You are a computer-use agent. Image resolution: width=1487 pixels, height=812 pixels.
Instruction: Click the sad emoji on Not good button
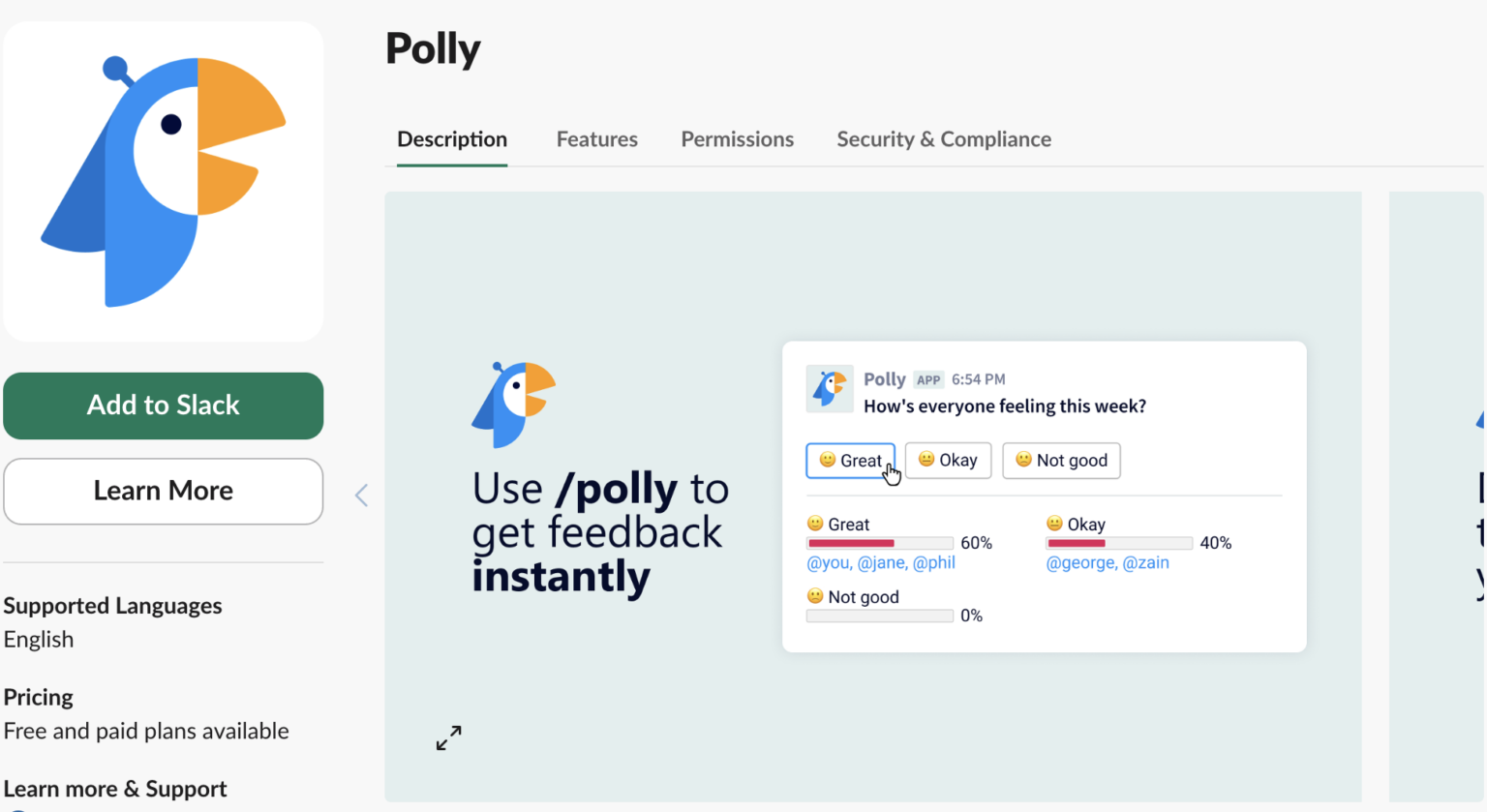pos(1022,460)
